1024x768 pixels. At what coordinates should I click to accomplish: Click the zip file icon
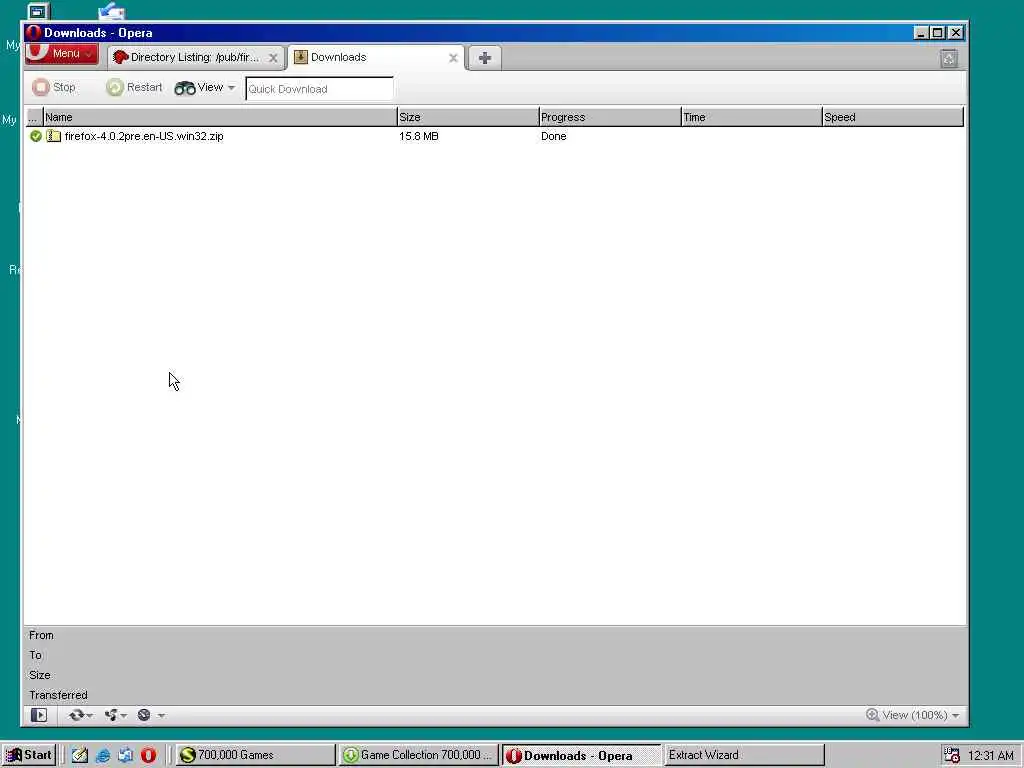54,136
